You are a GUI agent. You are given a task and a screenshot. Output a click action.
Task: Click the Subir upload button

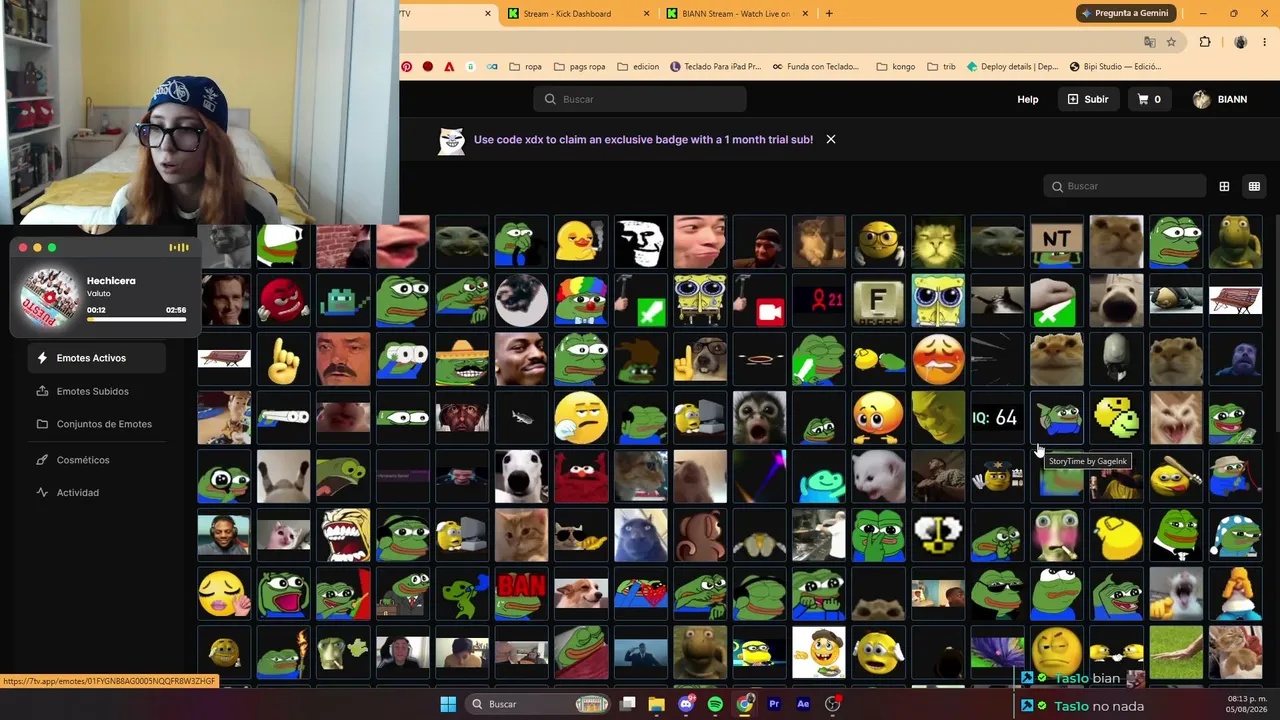tap(1088, 99)
